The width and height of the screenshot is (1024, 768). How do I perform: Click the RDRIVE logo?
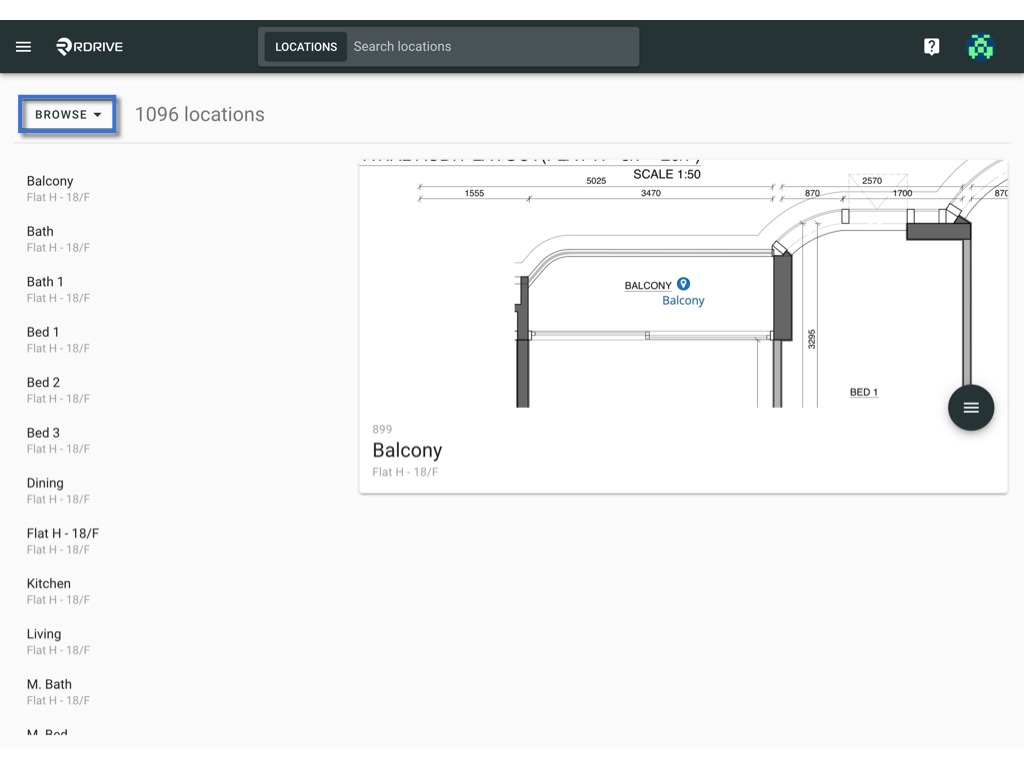click(89, 46)
